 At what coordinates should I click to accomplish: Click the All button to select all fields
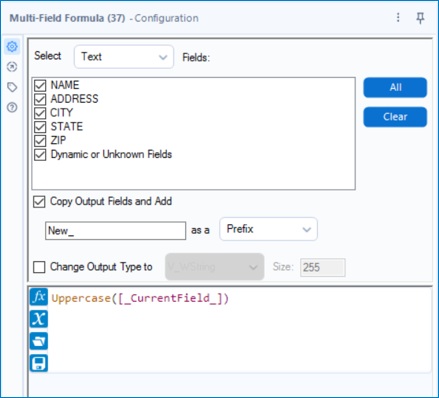395,87
